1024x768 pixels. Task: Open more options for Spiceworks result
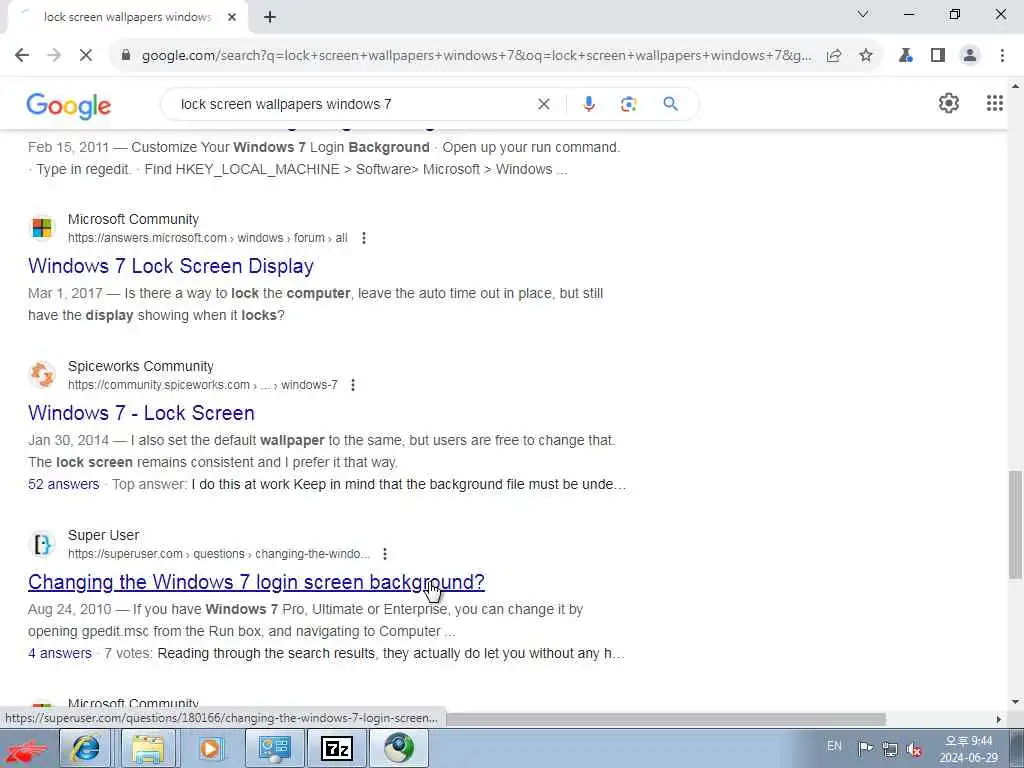353,385
